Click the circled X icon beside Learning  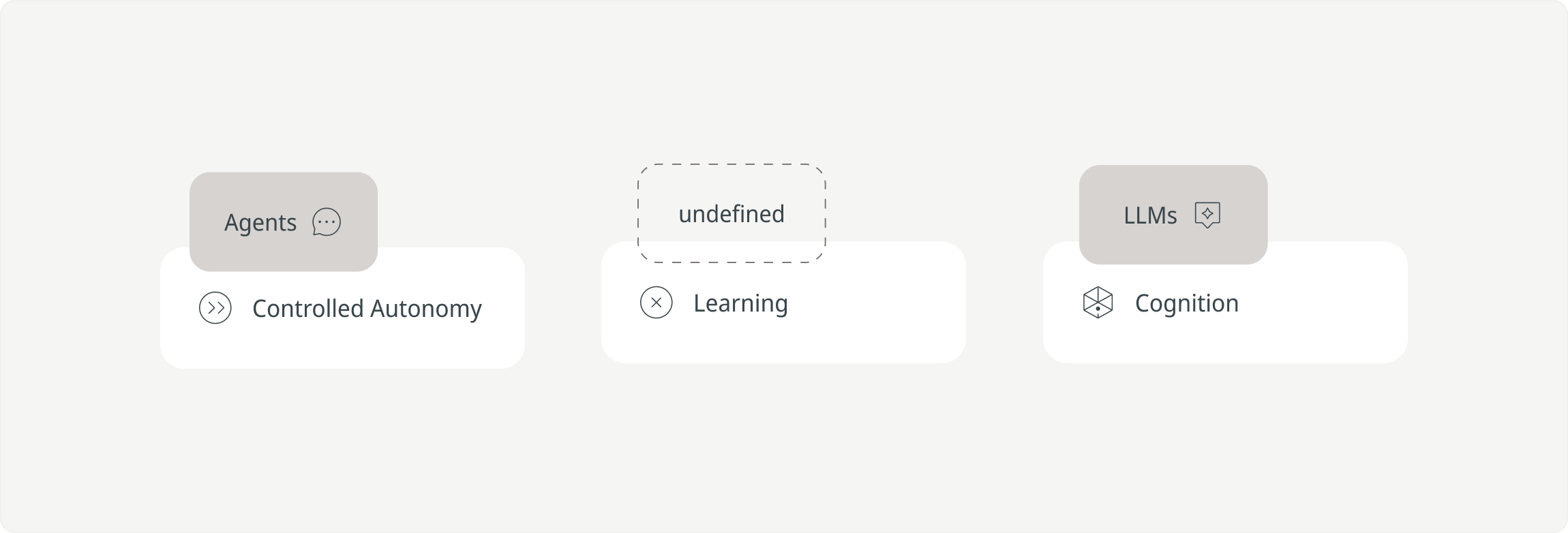pyautogui.click(x=657, y=303)
